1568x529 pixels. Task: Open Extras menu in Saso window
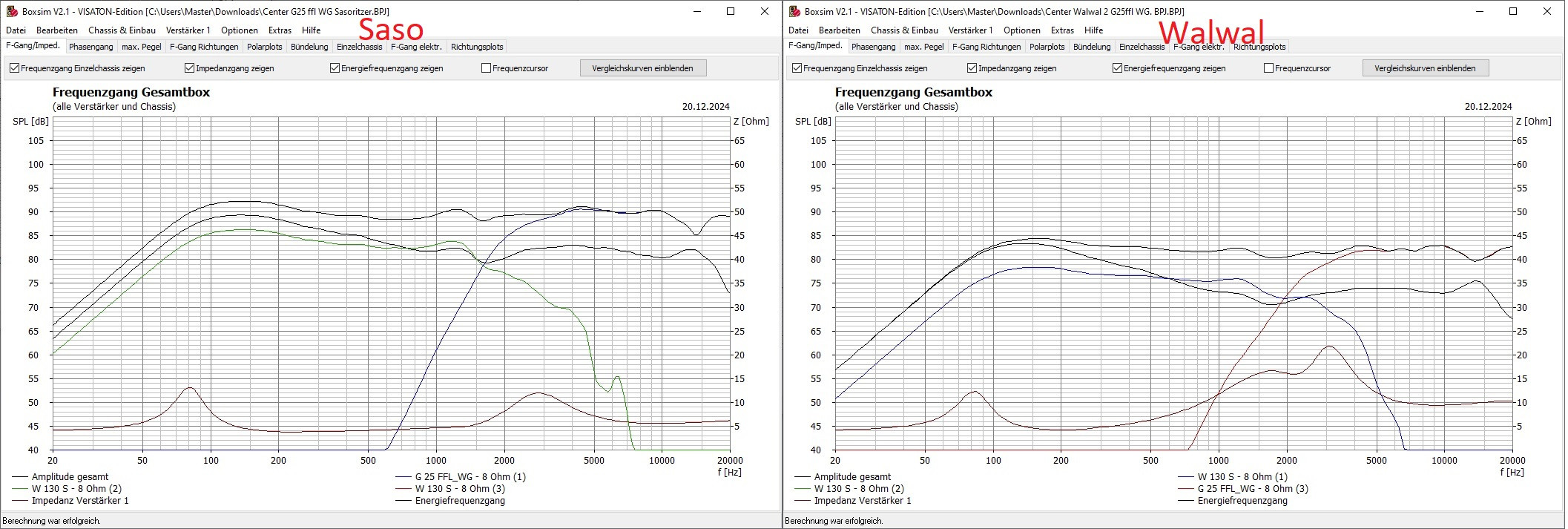click(x=280, y=30)
